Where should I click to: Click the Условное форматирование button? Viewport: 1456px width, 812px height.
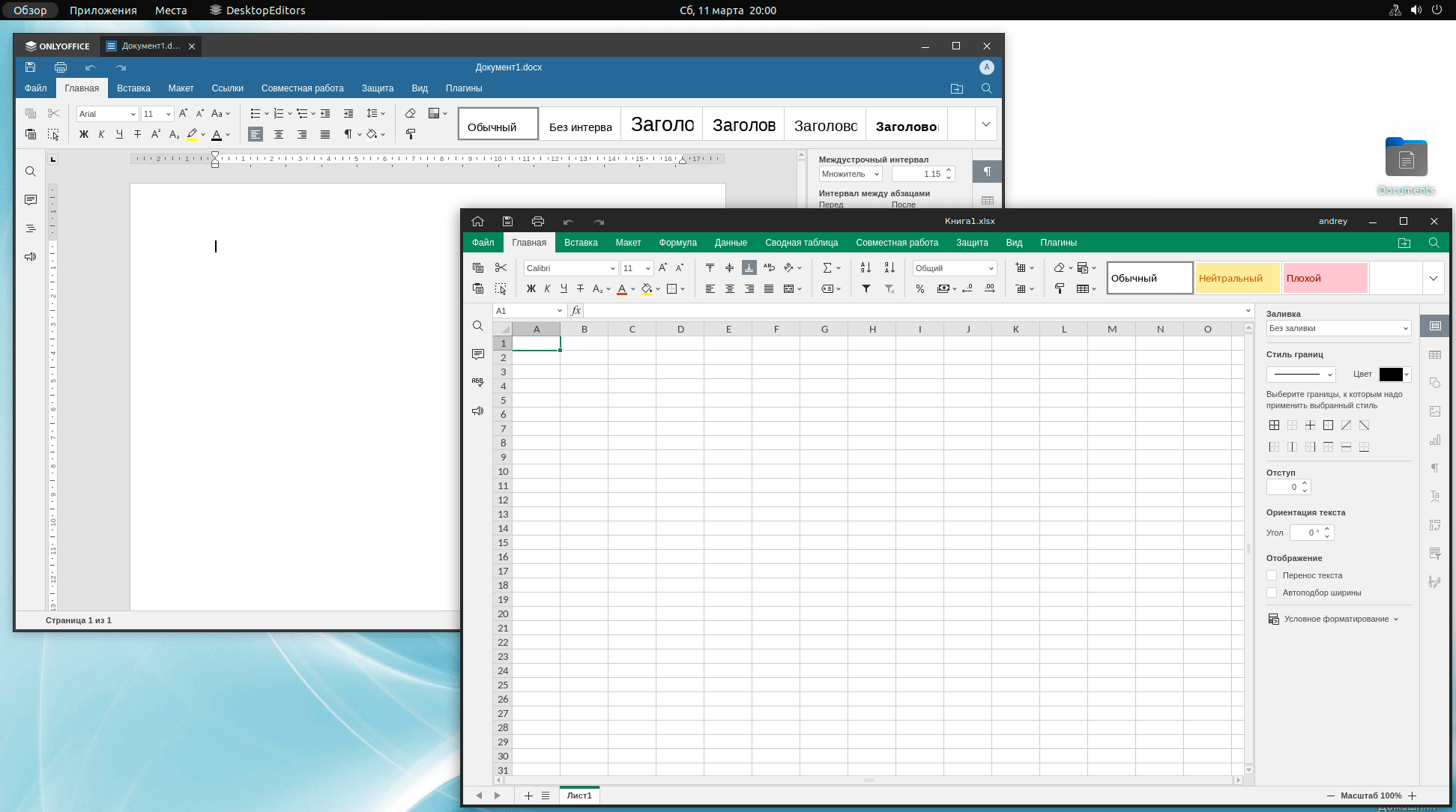1335,619
